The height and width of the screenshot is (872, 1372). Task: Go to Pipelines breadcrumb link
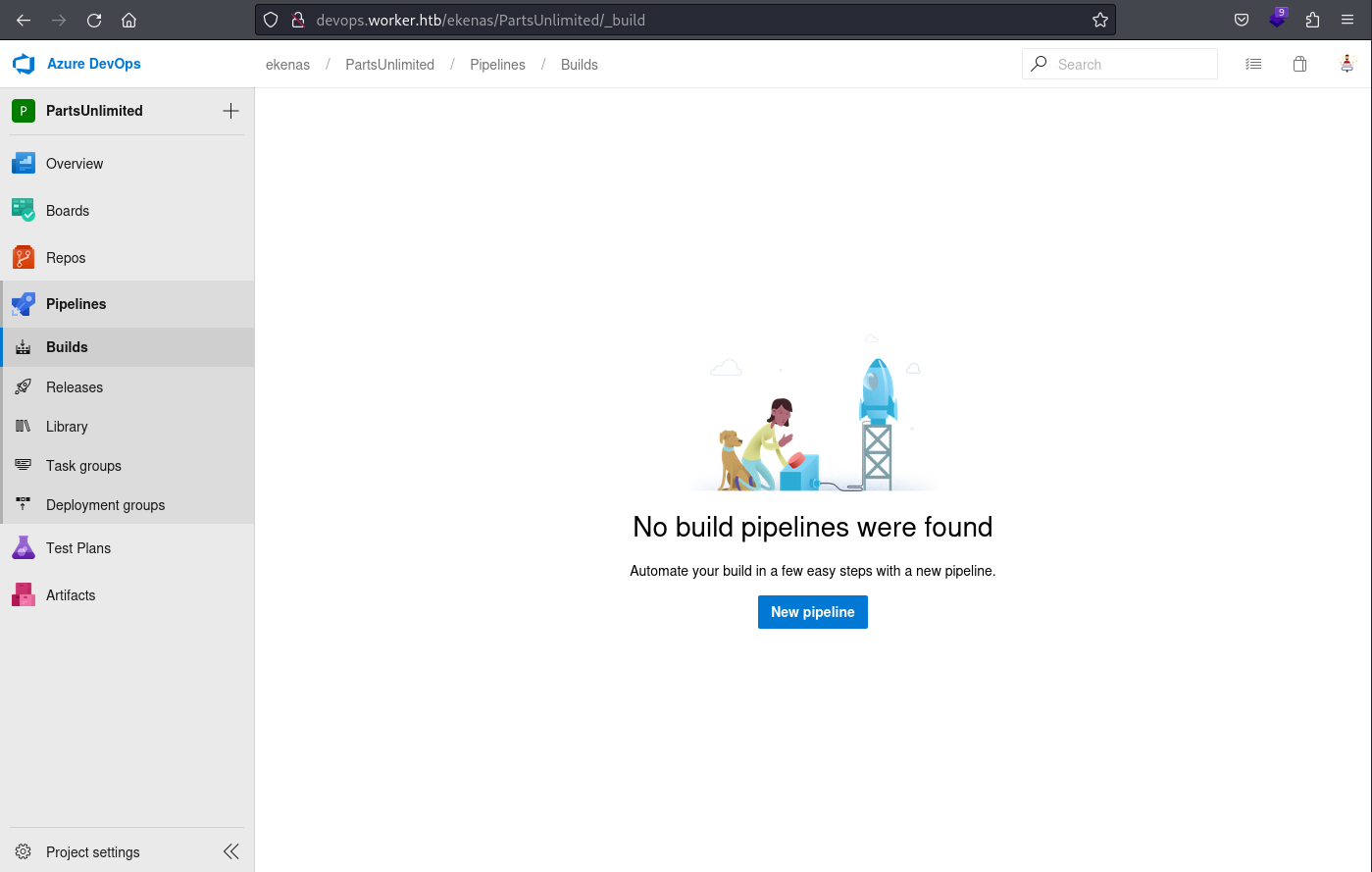click(497, 65)
